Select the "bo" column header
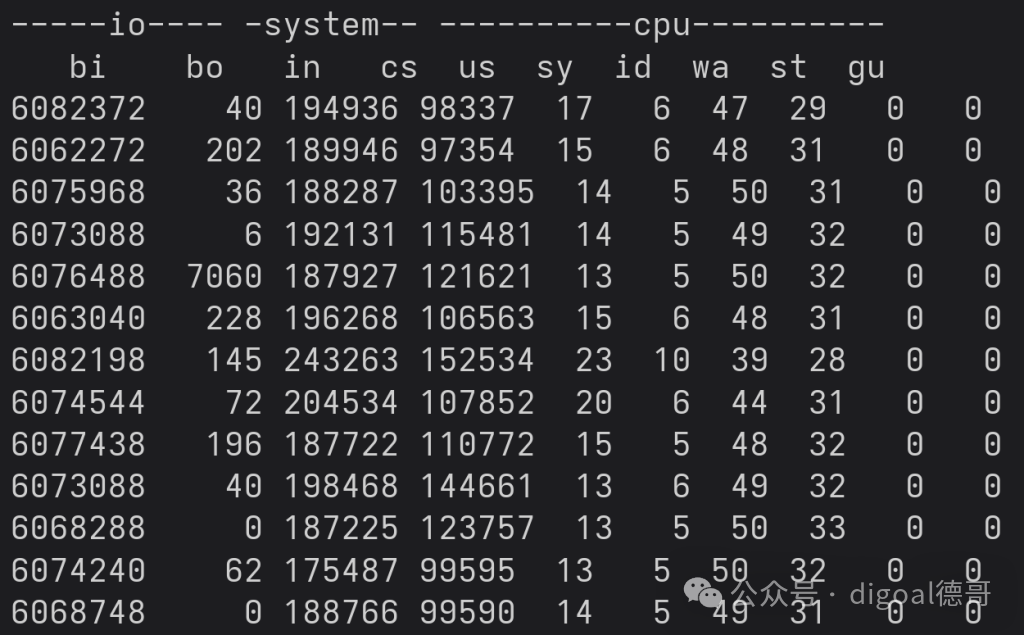The height and width of the screenshot is (635, 1024). [x=204, y=67]
